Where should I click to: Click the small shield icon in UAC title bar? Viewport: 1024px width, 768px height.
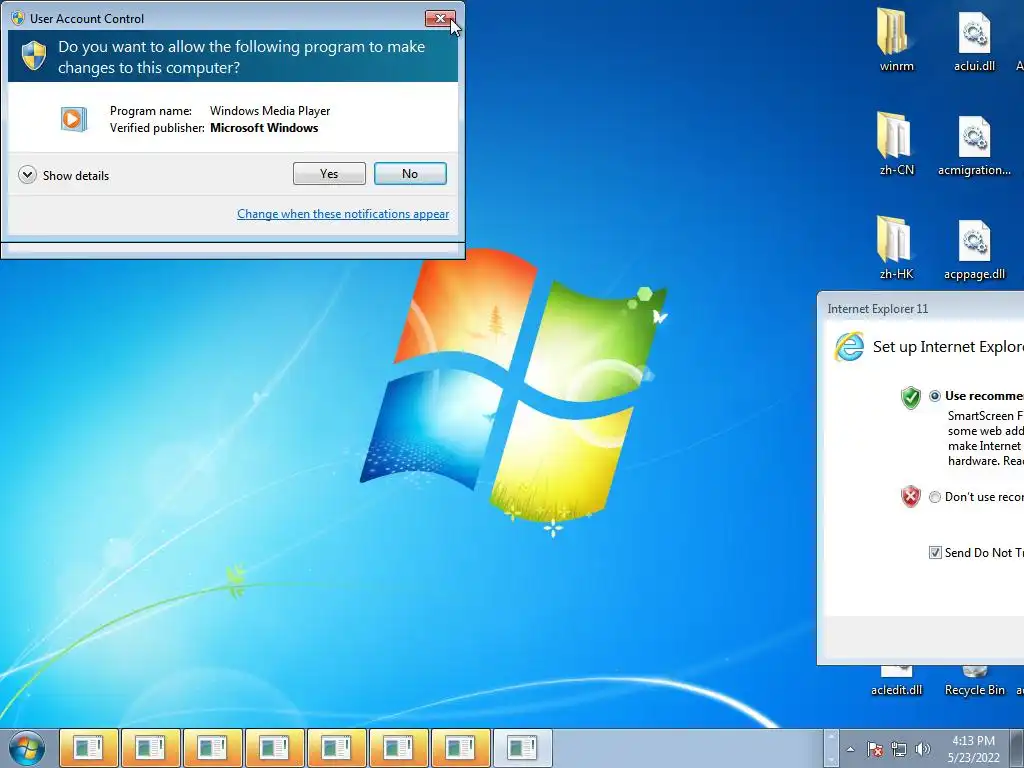(x=18, y=18)
